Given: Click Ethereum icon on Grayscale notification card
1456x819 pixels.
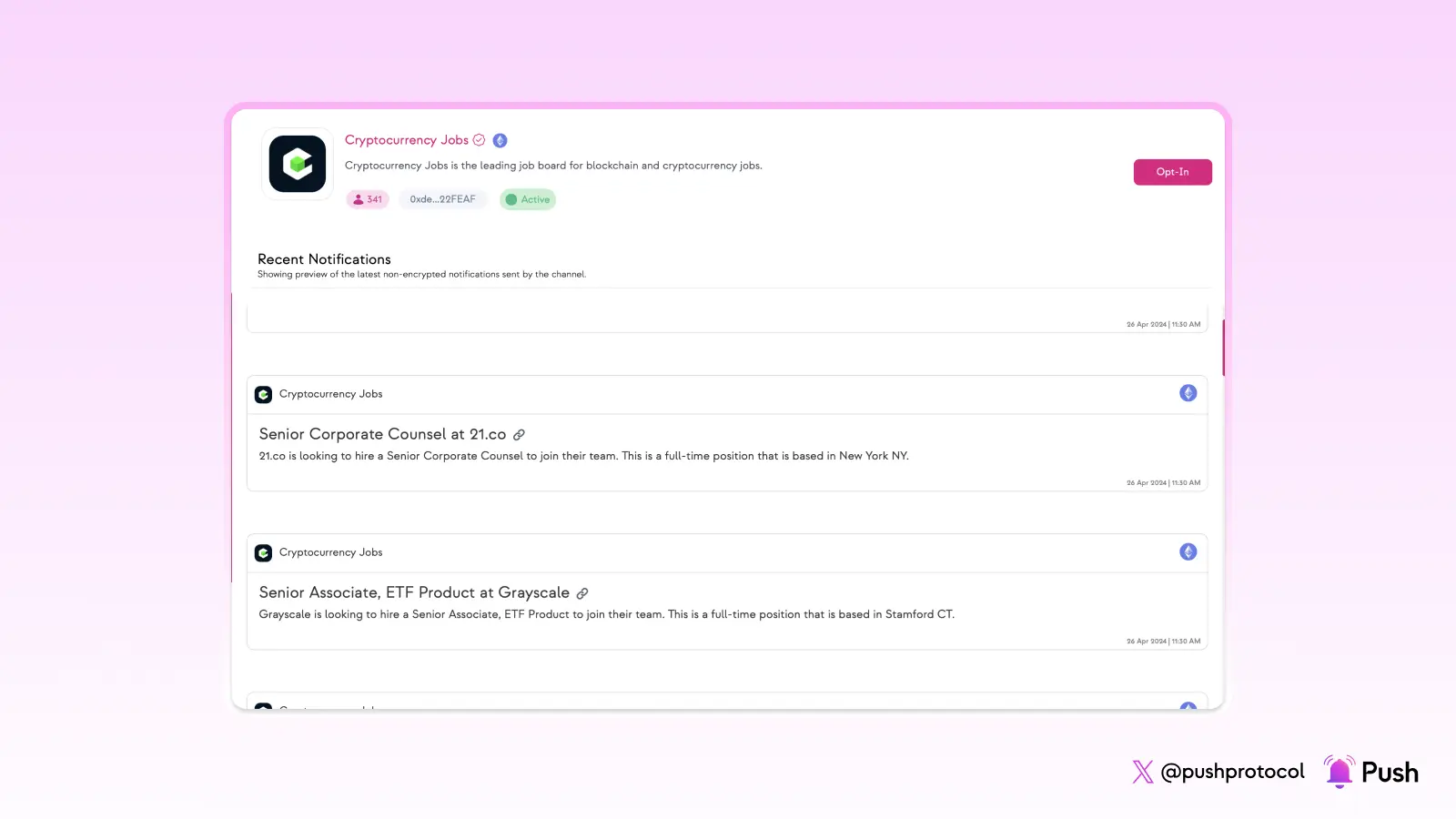Looking at the screenshot, I should click(x=1188, y=551).
